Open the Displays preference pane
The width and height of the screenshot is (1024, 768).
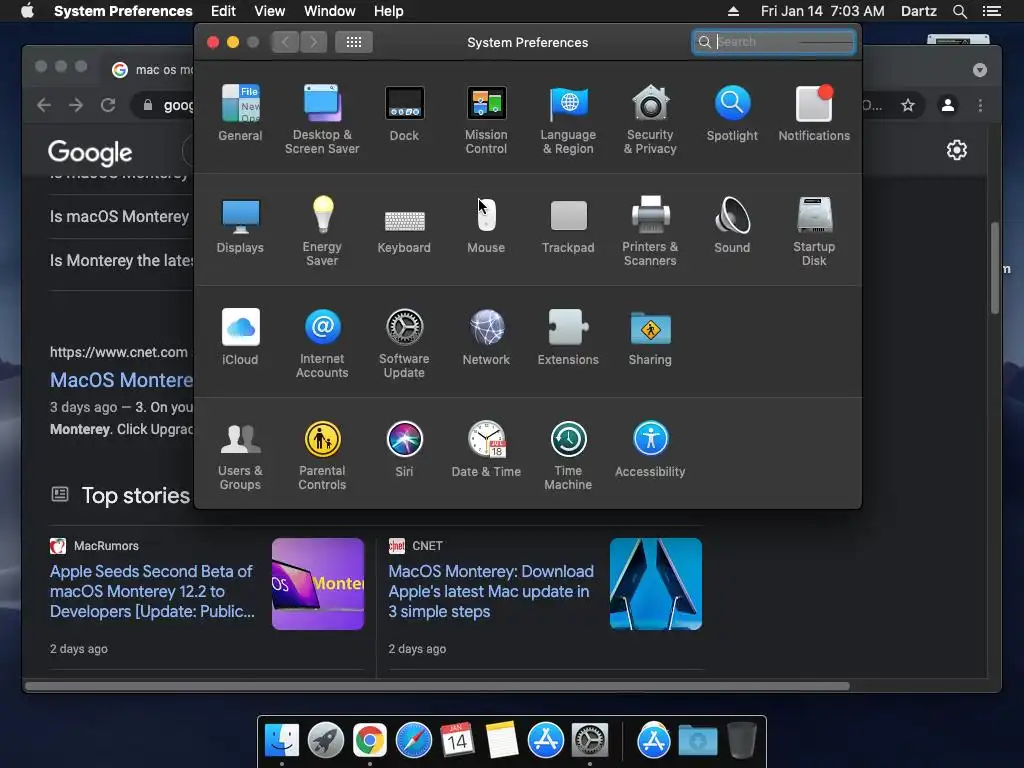[x=240, y=225]
